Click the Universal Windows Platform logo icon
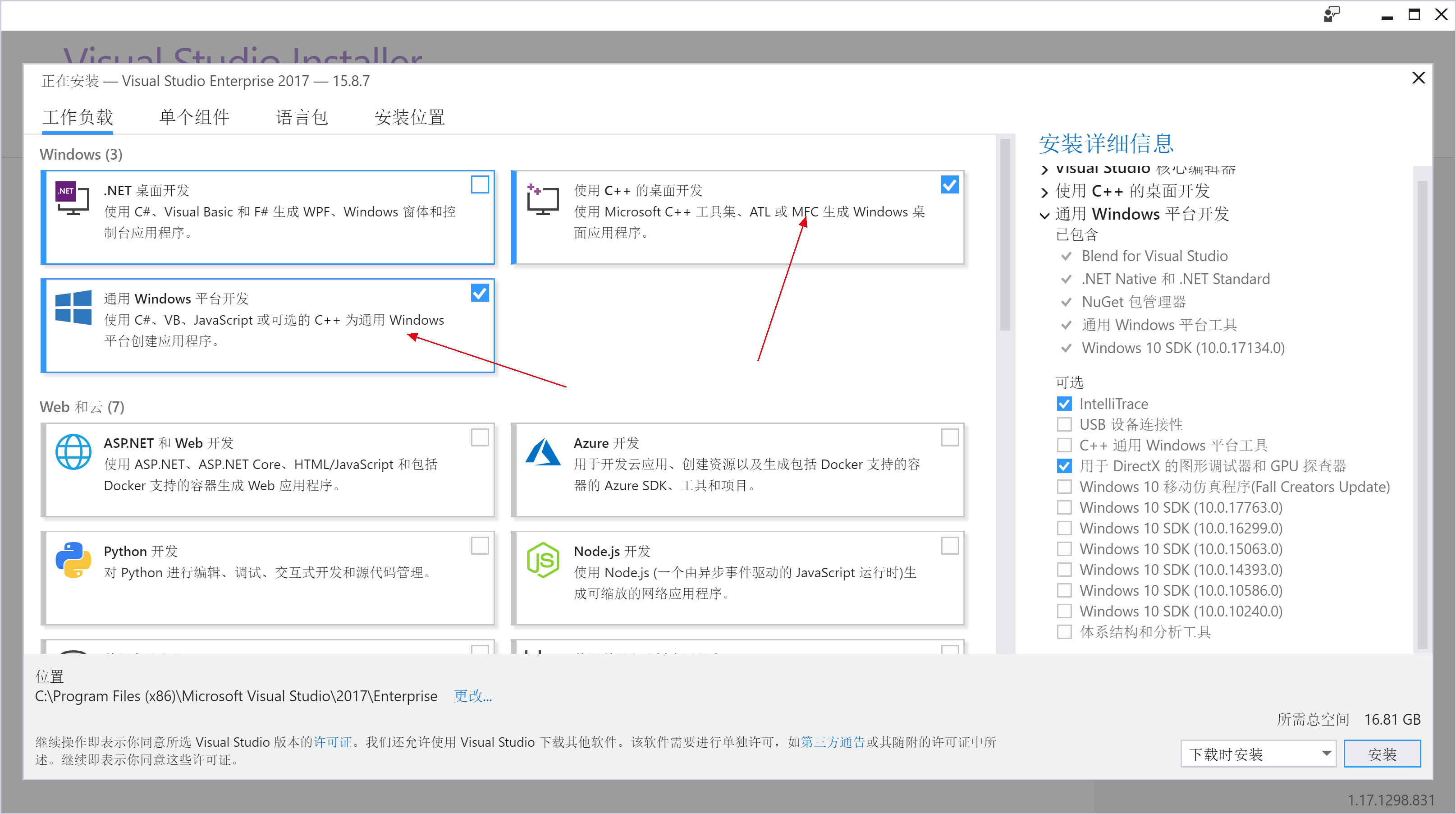This screenshot has height=814, width=1456. coord(73,307)
